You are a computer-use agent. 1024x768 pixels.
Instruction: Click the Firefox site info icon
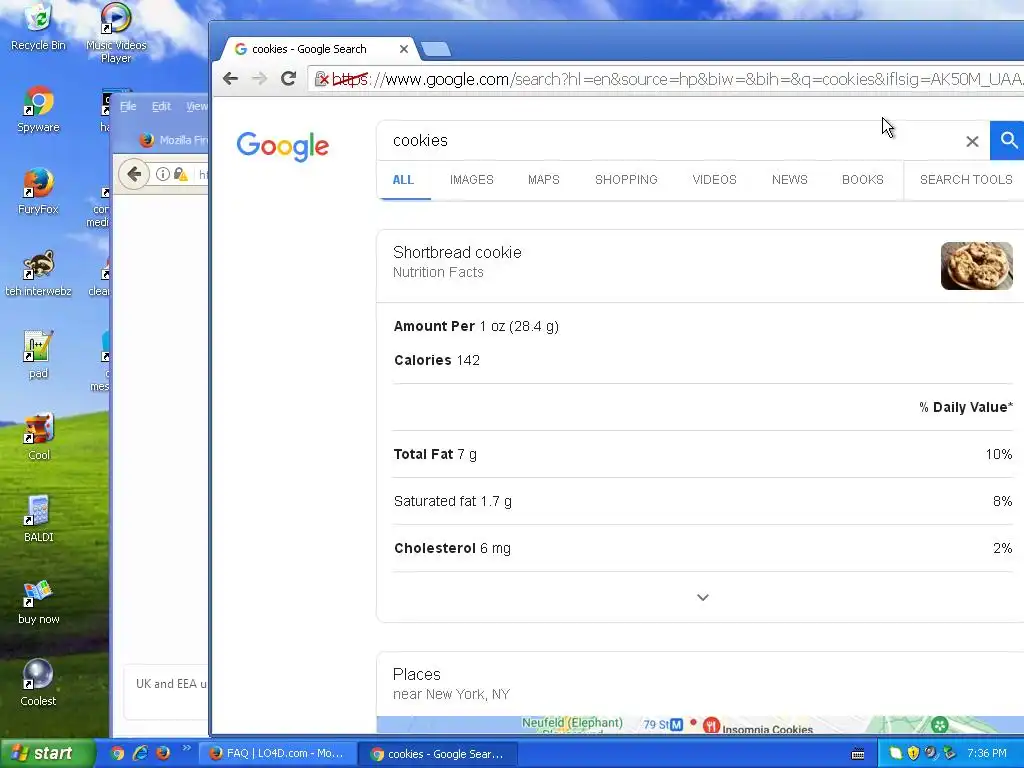pos(163,174)
